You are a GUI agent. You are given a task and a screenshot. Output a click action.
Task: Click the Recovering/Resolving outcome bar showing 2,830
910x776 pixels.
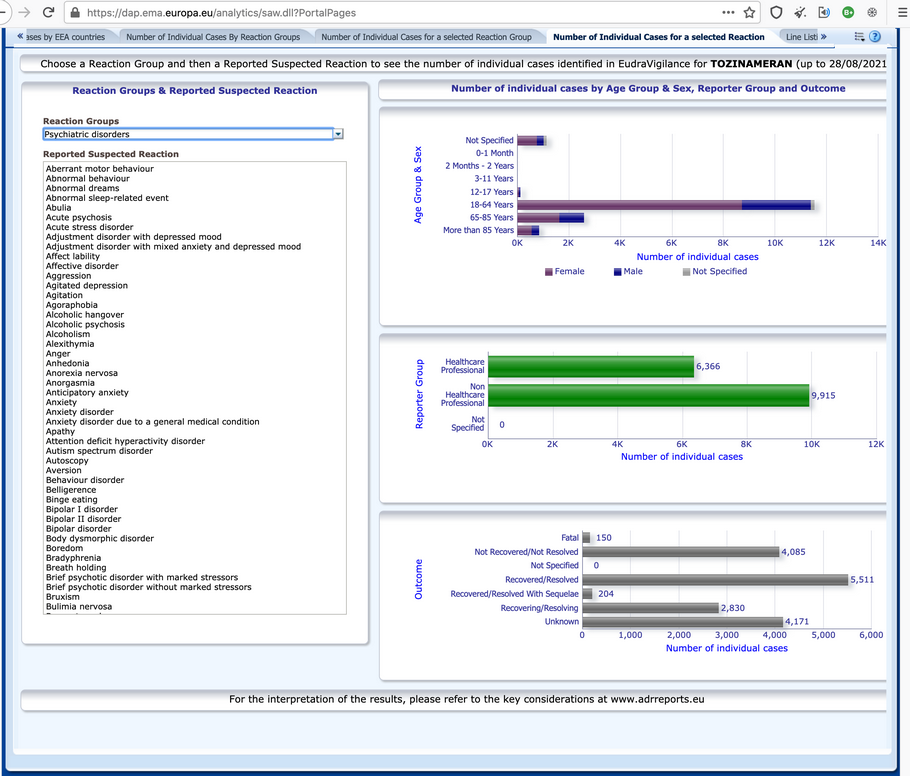(x=651, y=608)
